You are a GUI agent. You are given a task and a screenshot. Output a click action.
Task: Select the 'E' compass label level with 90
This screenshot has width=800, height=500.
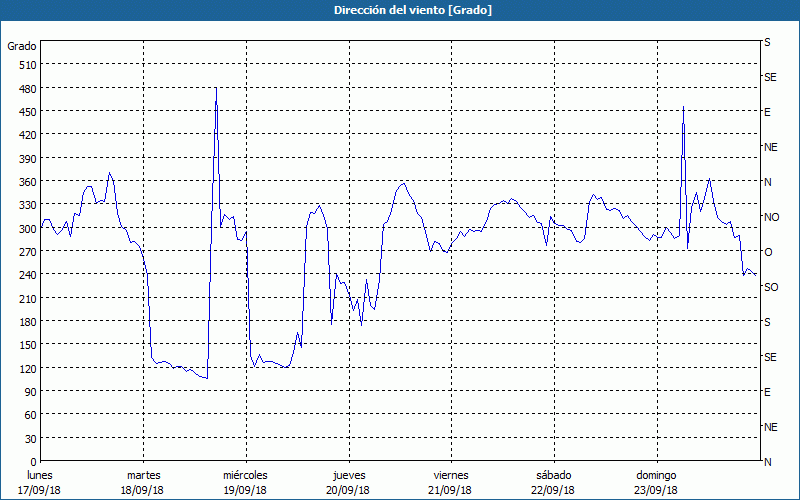tap(767, 392)
